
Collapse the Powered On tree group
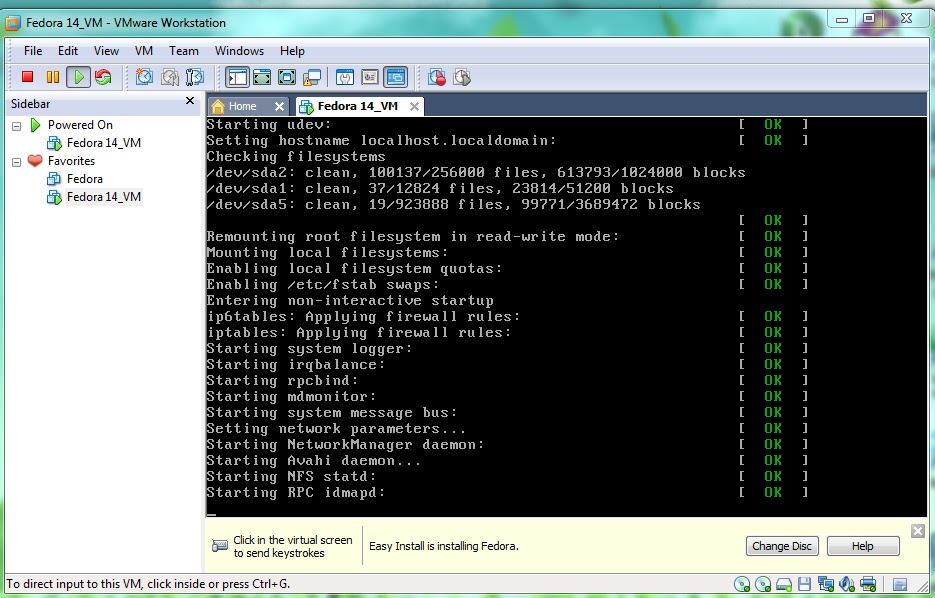(17, 126)
